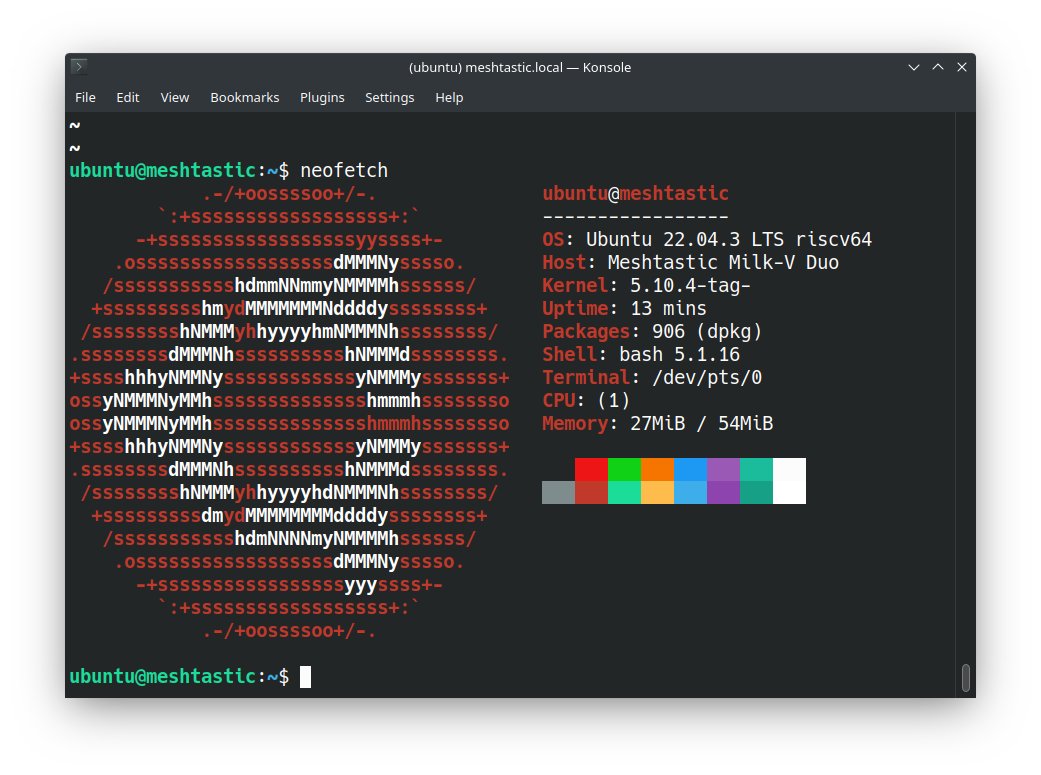
Task: Click the Konsole terminal icon in title bar
Action: pos(79,66)
